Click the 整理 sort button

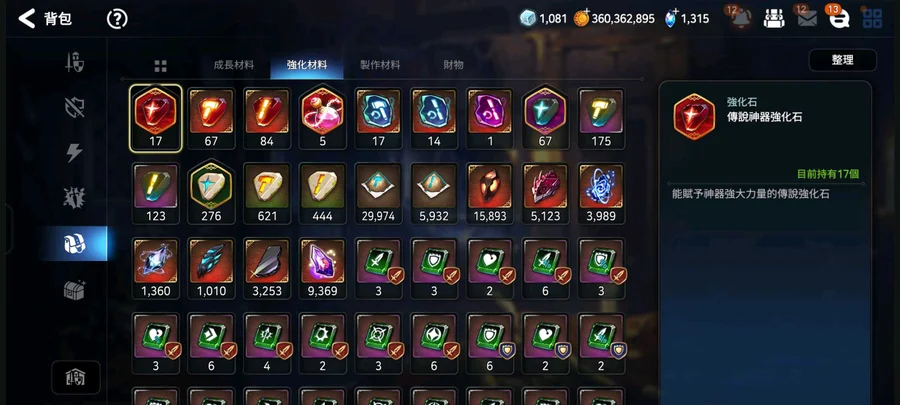pyautogui.click(x=843, y=60)
